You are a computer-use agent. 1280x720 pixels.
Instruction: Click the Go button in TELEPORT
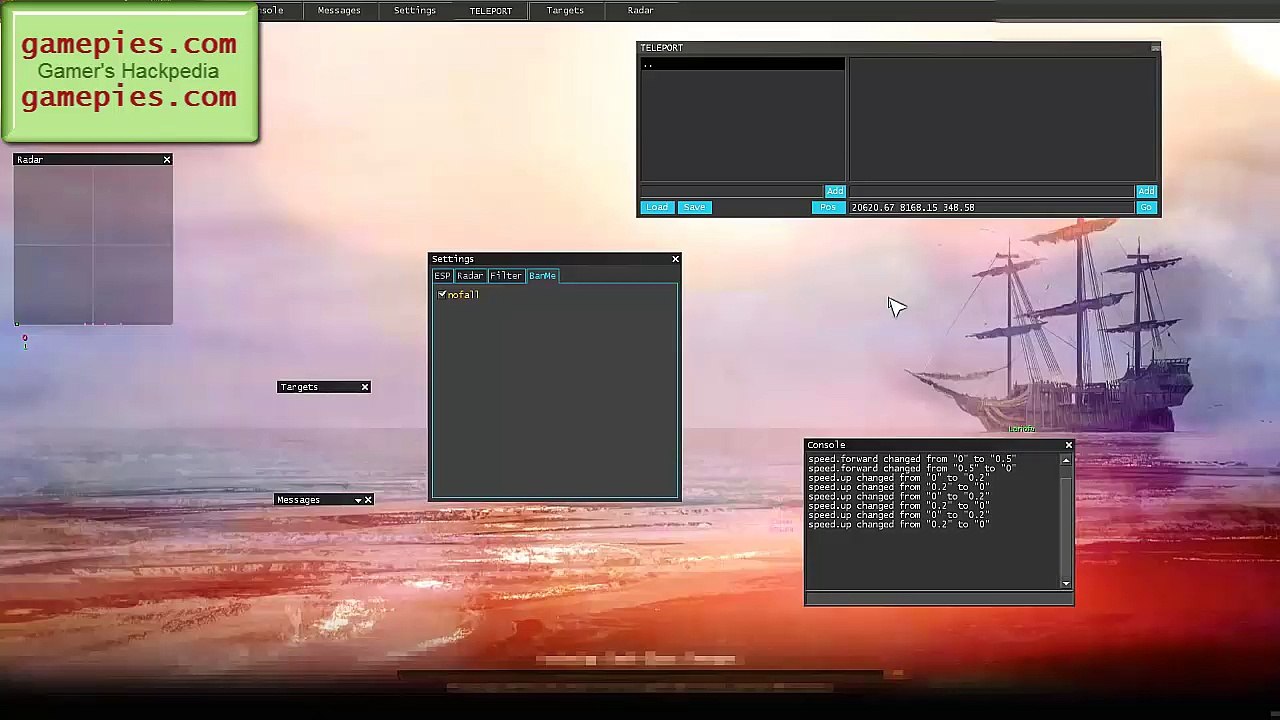[1146, 207]
